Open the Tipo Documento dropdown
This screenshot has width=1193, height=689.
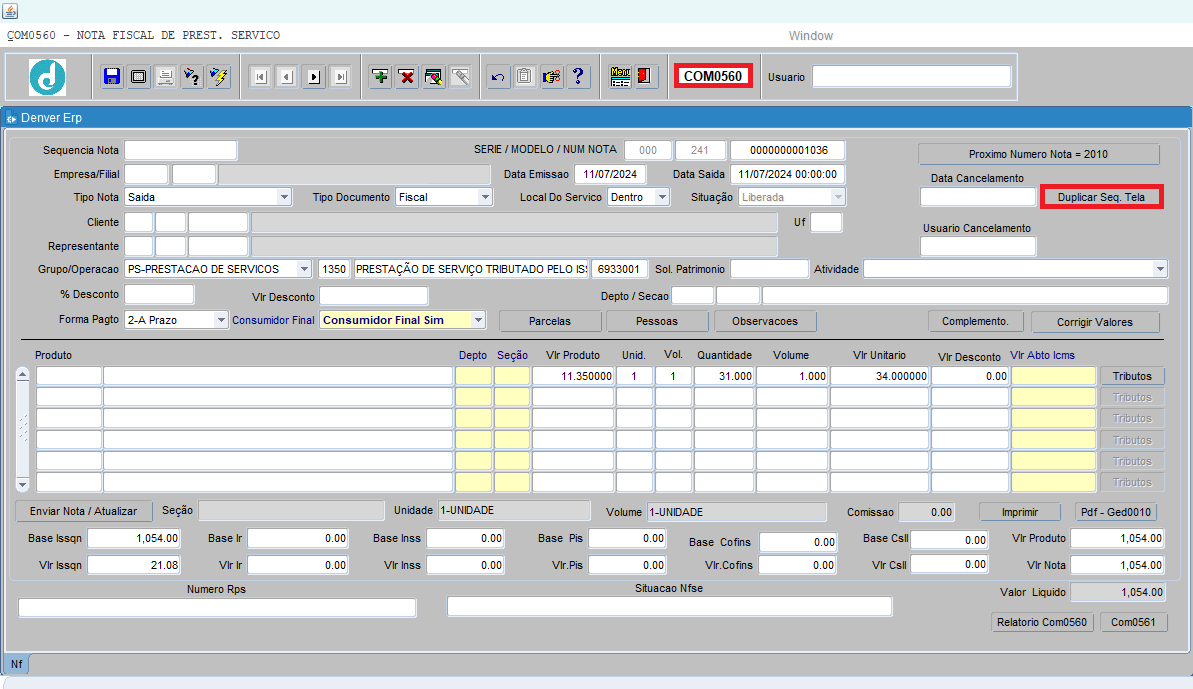[x=485, y=198]
